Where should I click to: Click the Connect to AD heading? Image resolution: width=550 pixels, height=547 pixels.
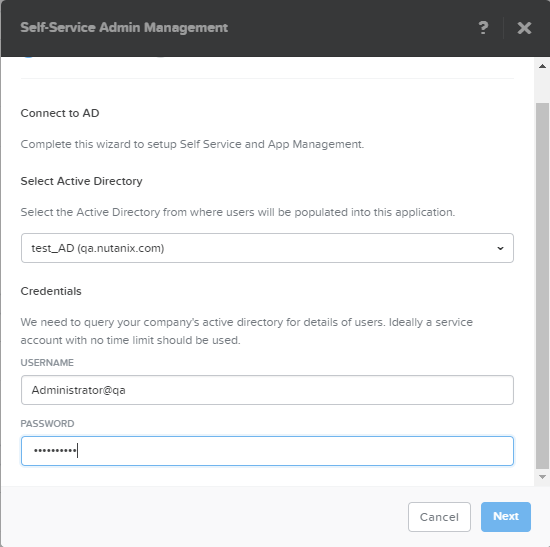click(60, 113)
